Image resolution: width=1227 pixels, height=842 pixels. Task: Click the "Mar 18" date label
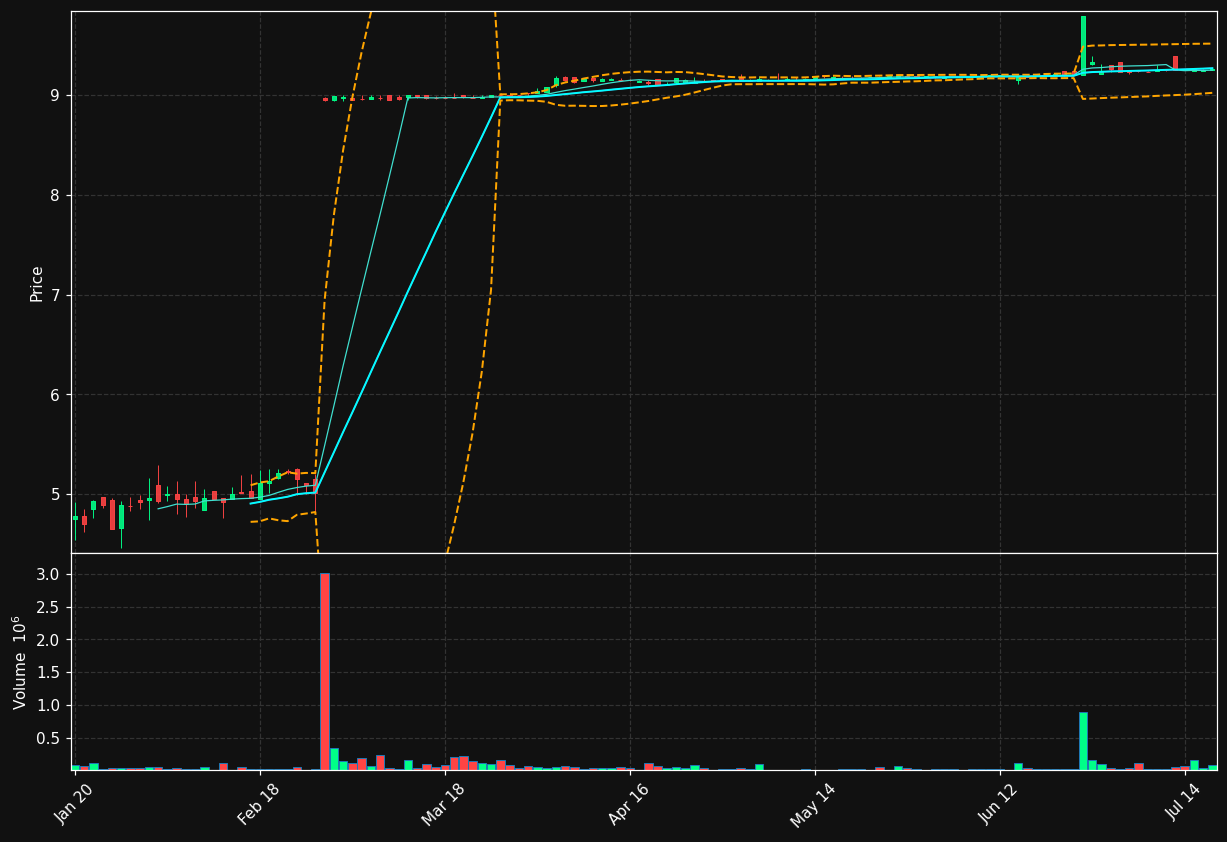(444, 804)
